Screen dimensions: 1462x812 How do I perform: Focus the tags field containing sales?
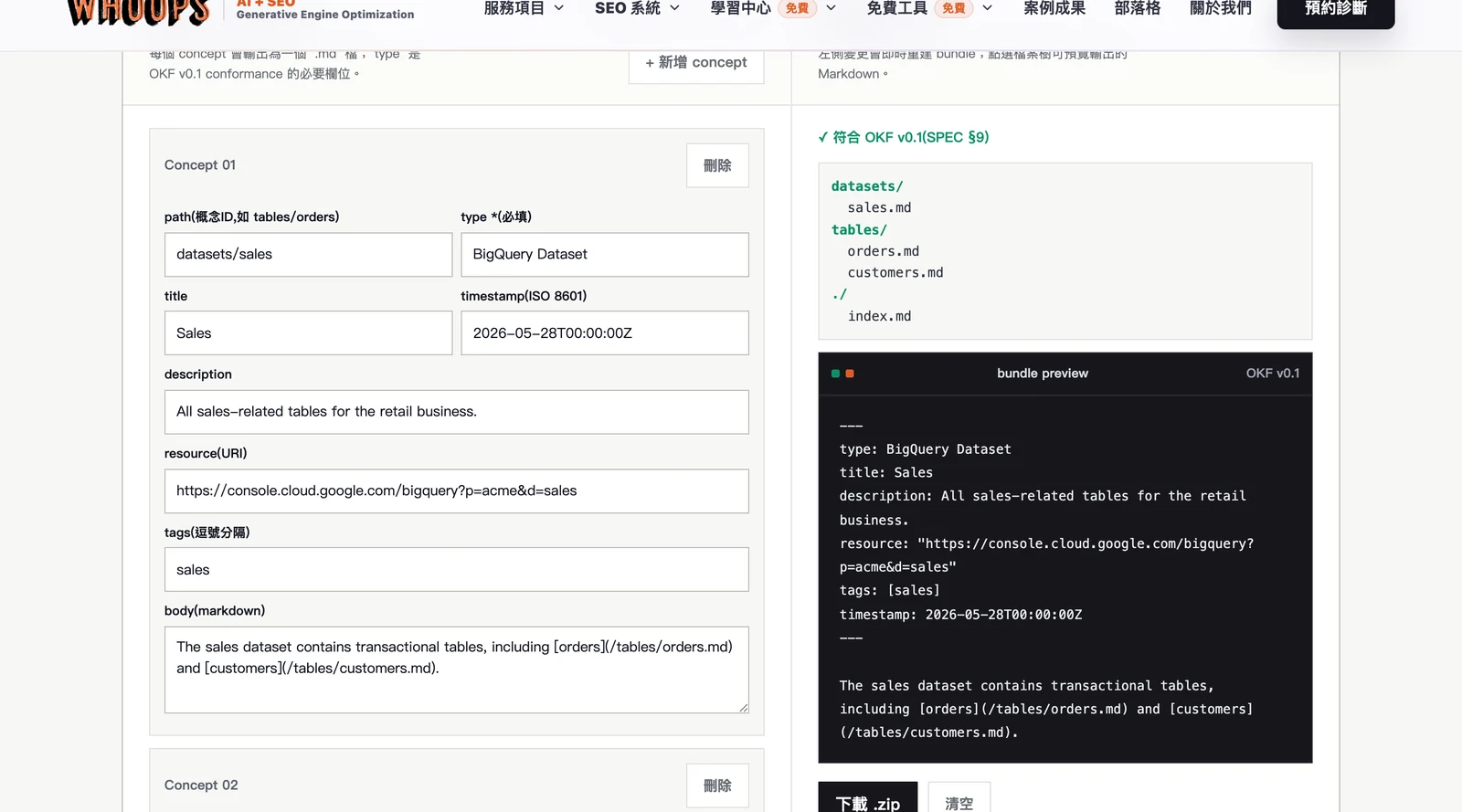point(457,570)
